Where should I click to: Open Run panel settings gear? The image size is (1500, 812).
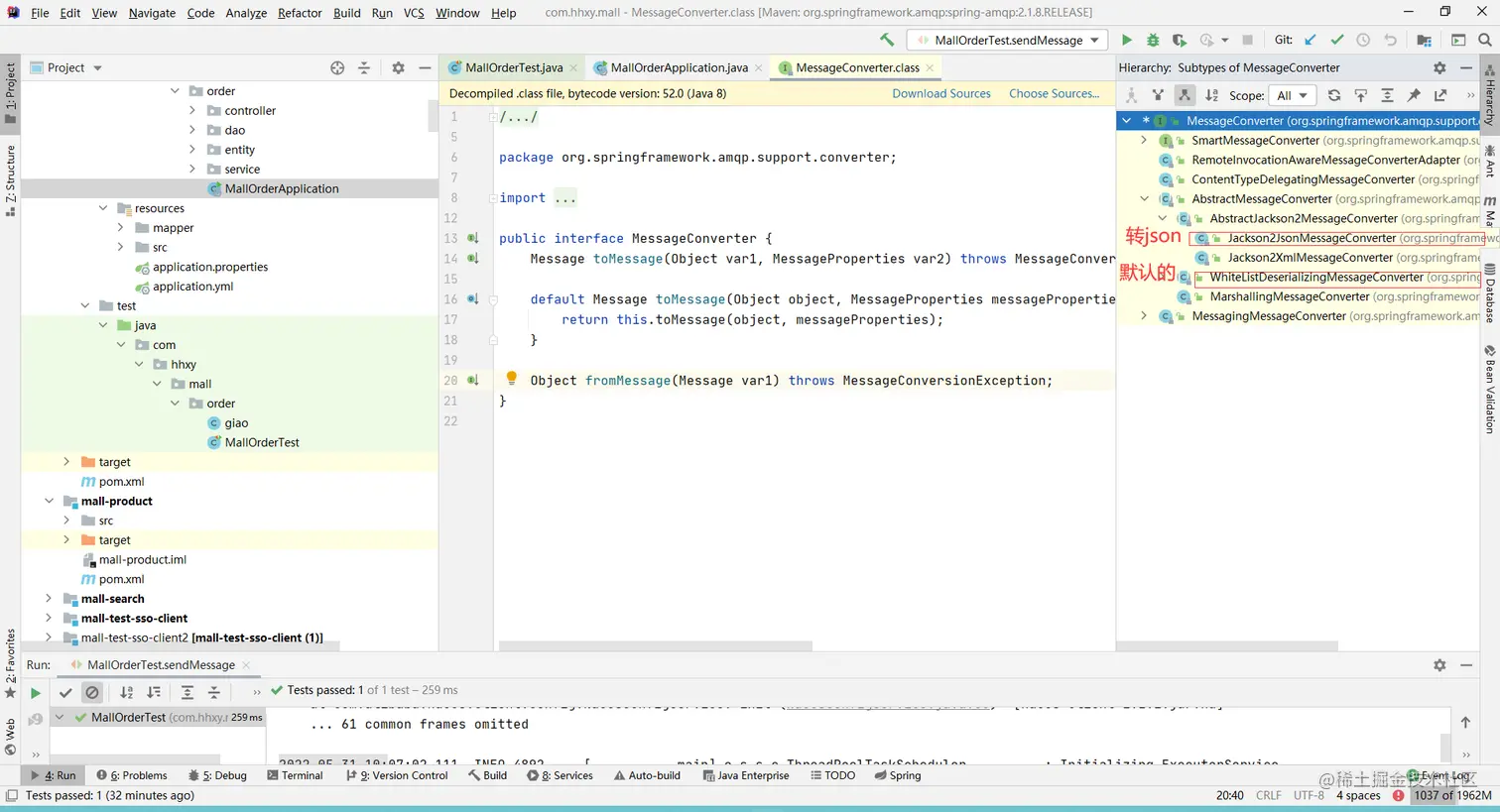tap(1439, 665)
